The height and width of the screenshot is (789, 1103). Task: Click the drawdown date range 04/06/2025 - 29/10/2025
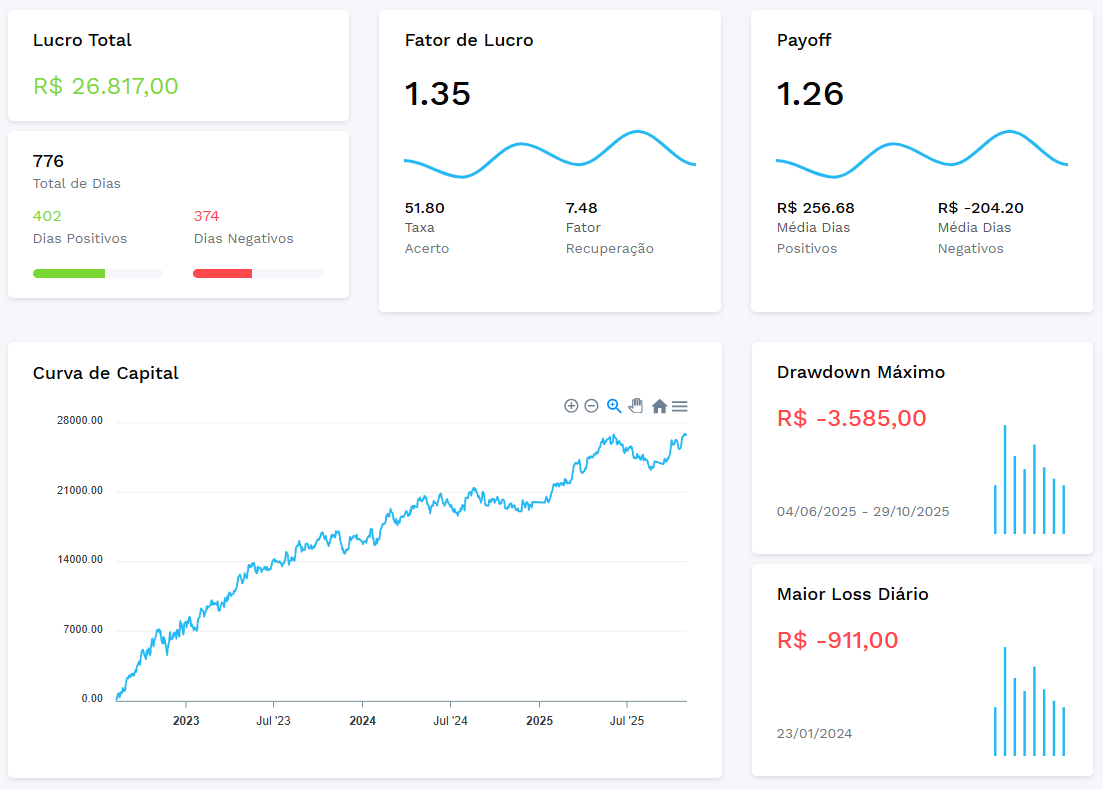coord(862,512)
